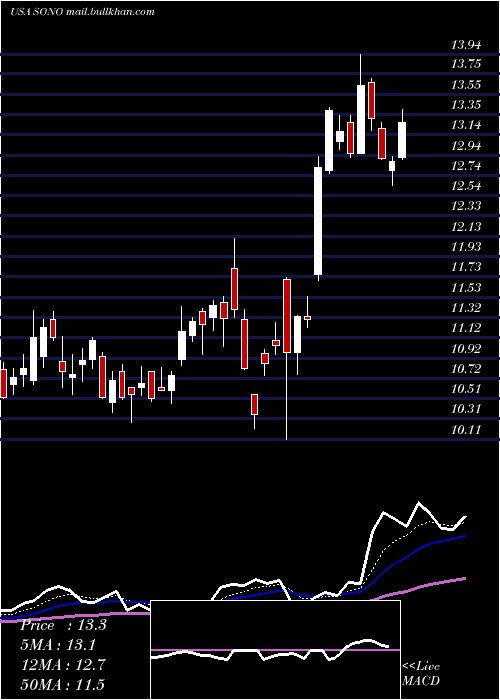
Task: Select the 10.92 price axis label
Action: [x=466, y=348]
